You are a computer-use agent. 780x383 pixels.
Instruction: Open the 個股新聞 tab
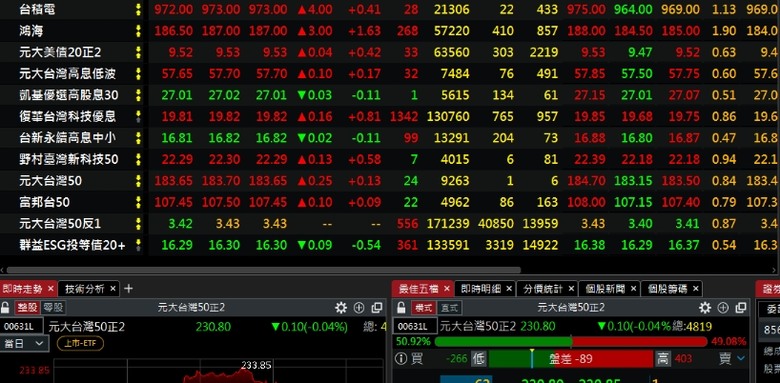pyautogui.click(x=605, y=288)
